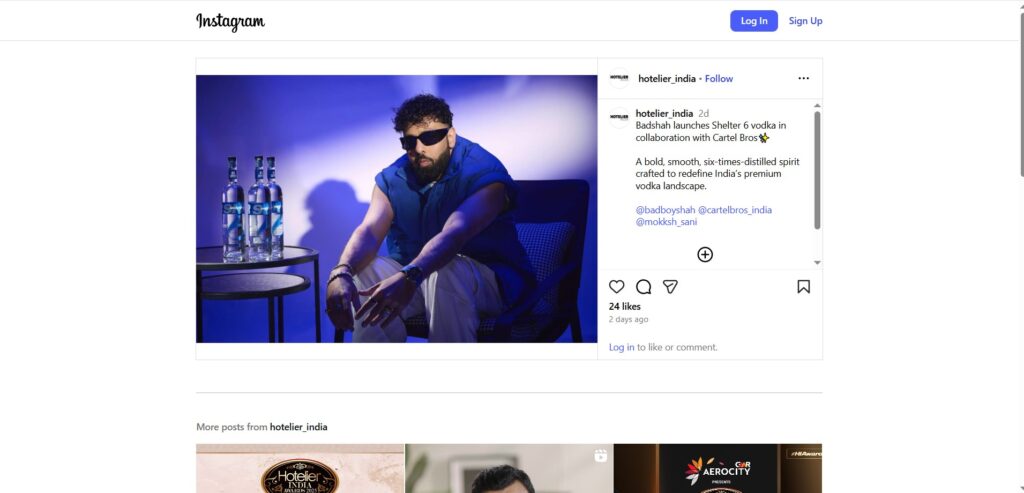Like the post with heart icon
This screenshot has width=1024, height=493.
pyautogui.click(x=616, y=287)
